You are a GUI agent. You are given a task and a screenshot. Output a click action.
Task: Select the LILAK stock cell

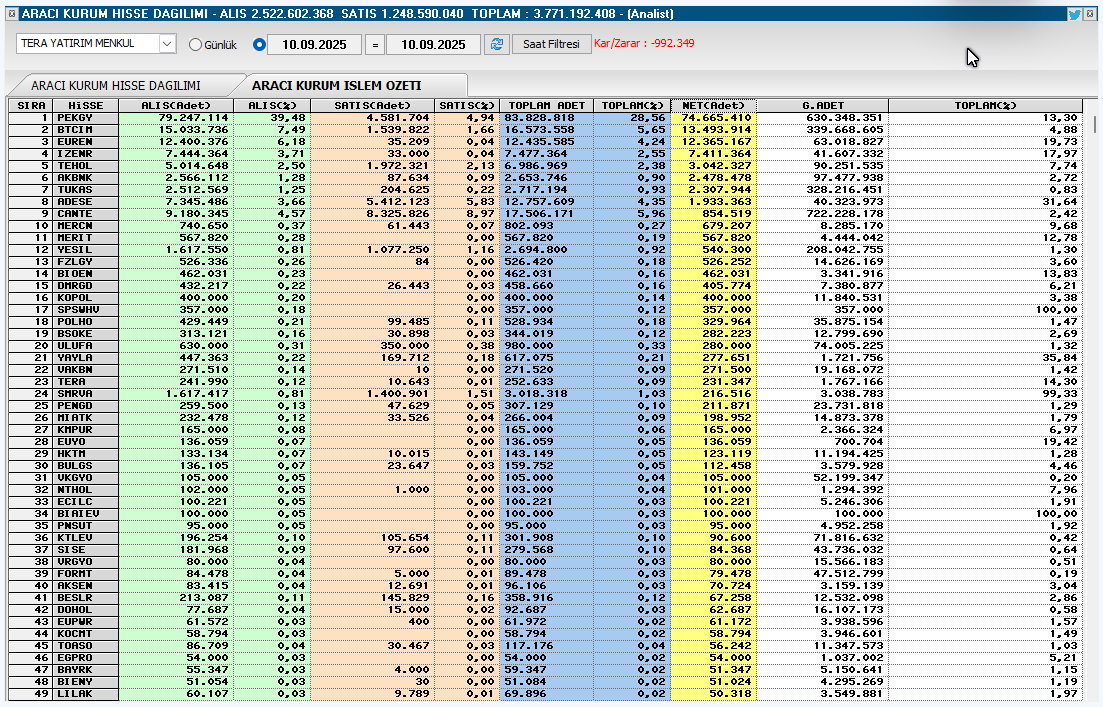(x=86, y=694)
